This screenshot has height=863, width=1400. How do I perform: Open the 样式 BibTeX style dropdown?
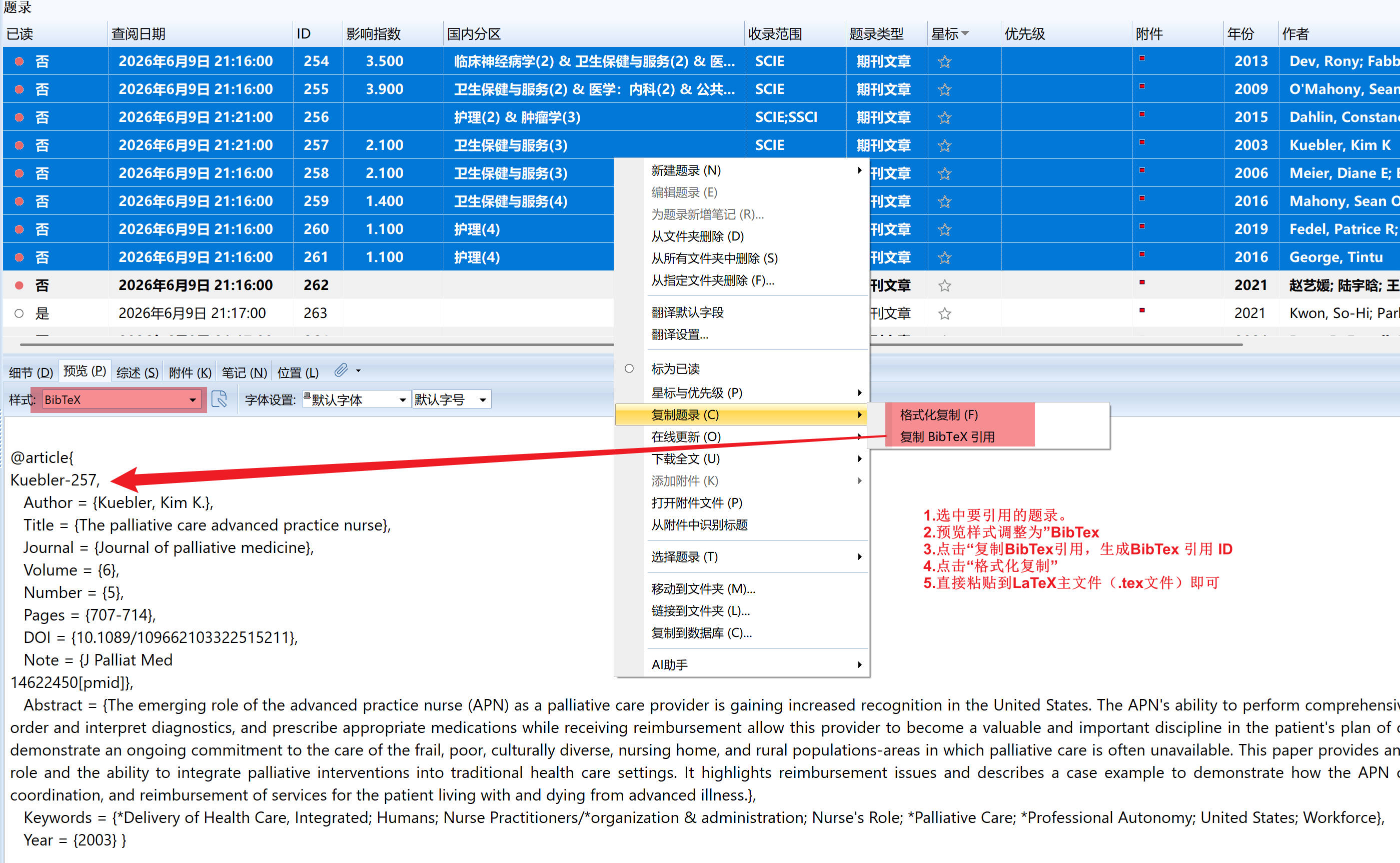click(x=193, y=400)
